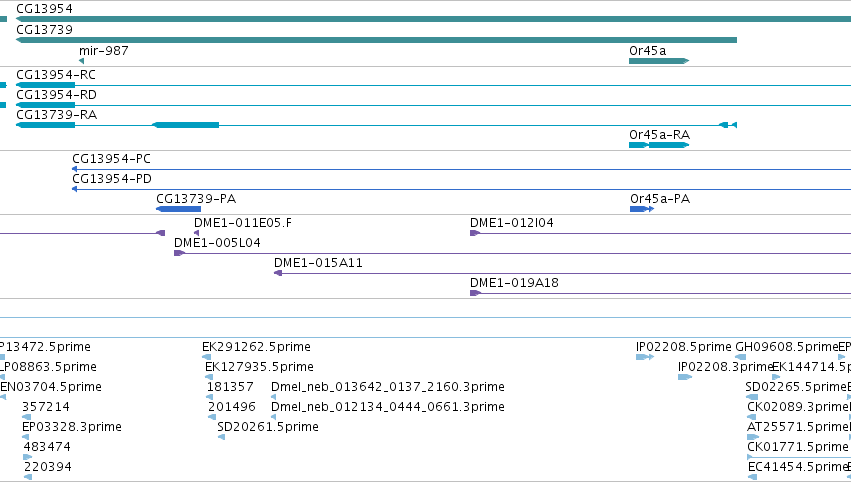Select transcript CG13954-RC label
The height and width of the screenshot is (482, 851).
point(56,75)
